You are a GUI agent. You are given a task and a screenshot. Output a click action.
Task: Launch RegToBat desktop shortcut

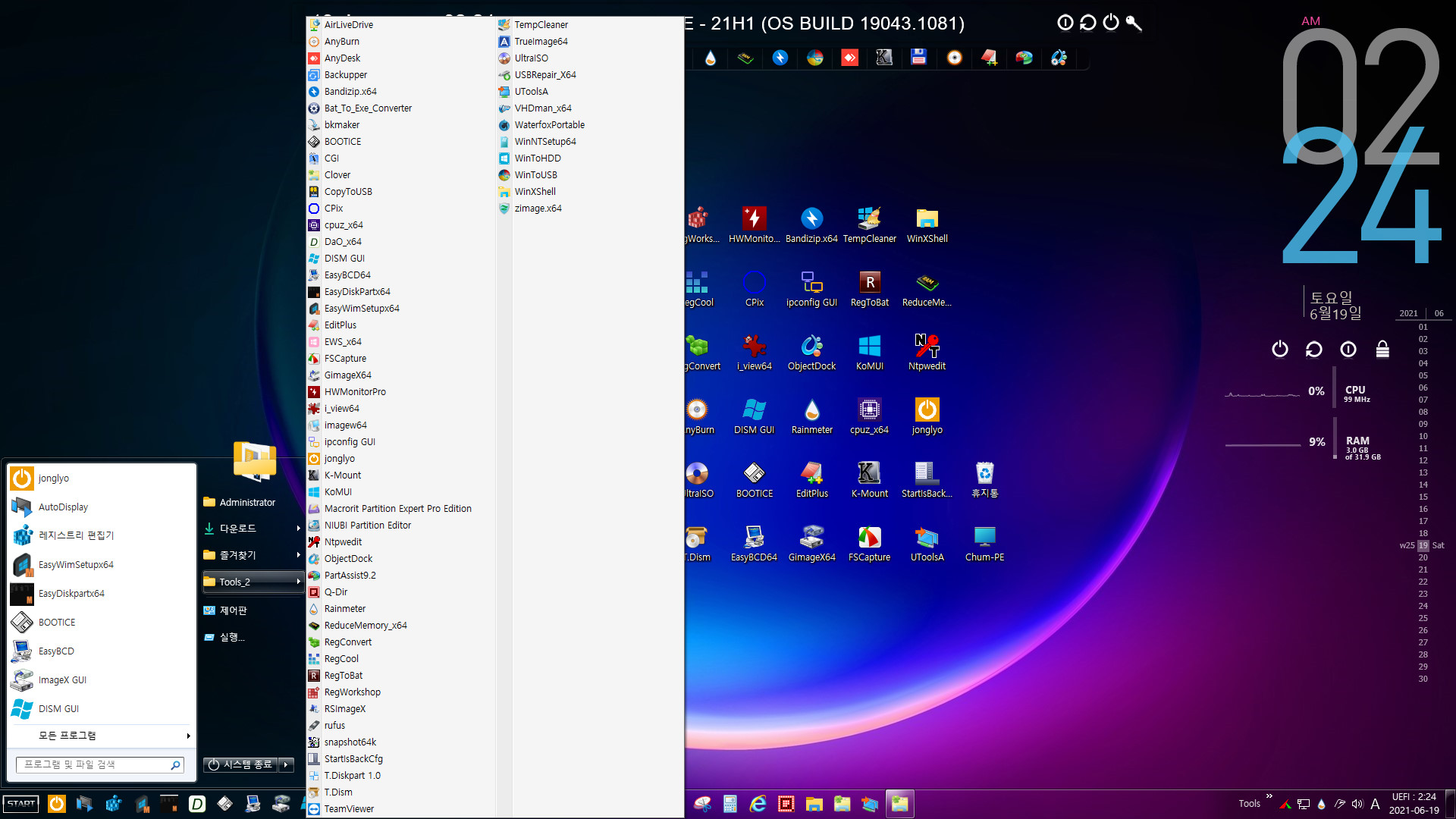coord(869,288)
